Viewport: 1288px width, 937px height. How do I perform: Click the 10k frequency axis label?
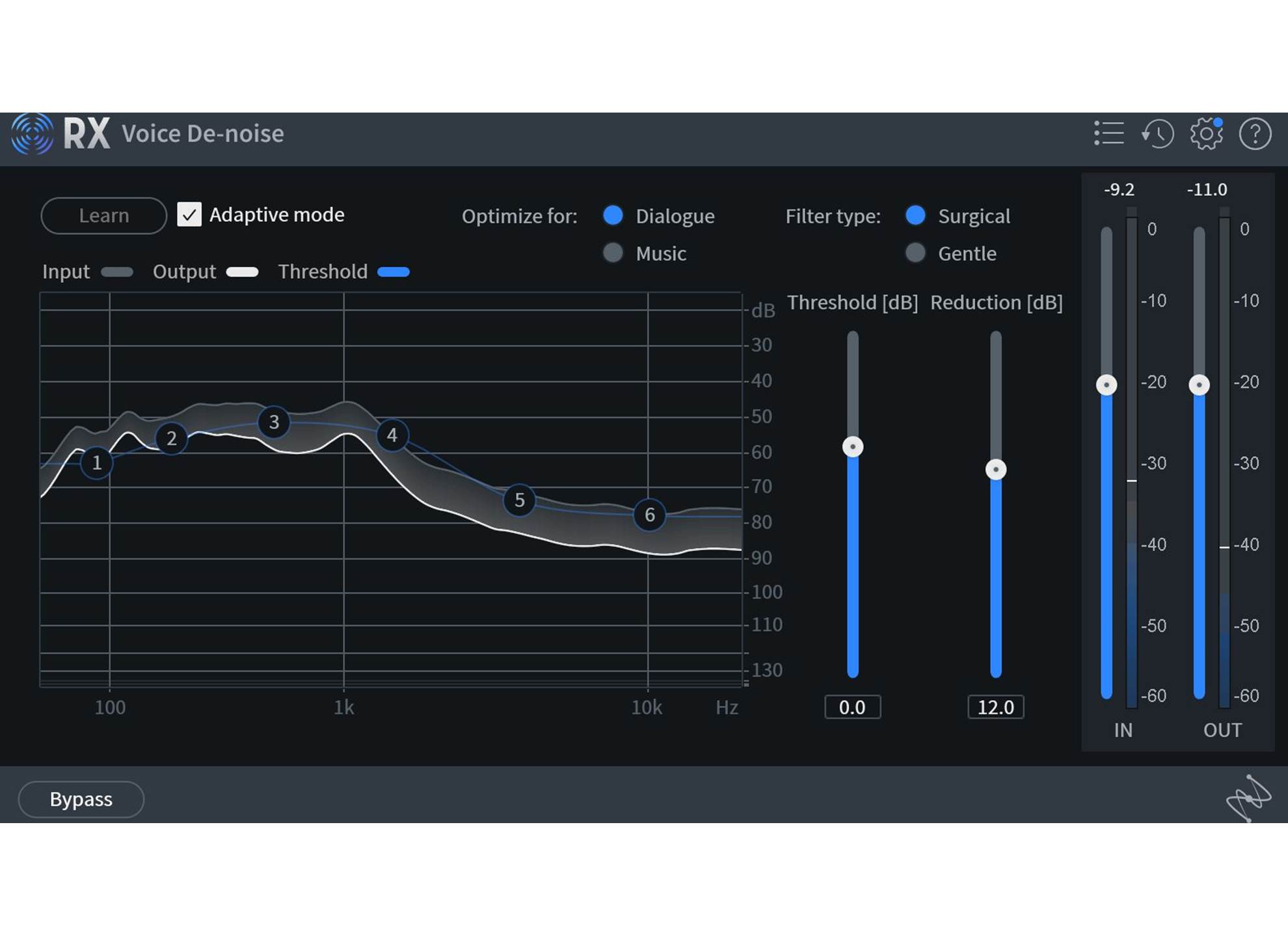[647, 707]
